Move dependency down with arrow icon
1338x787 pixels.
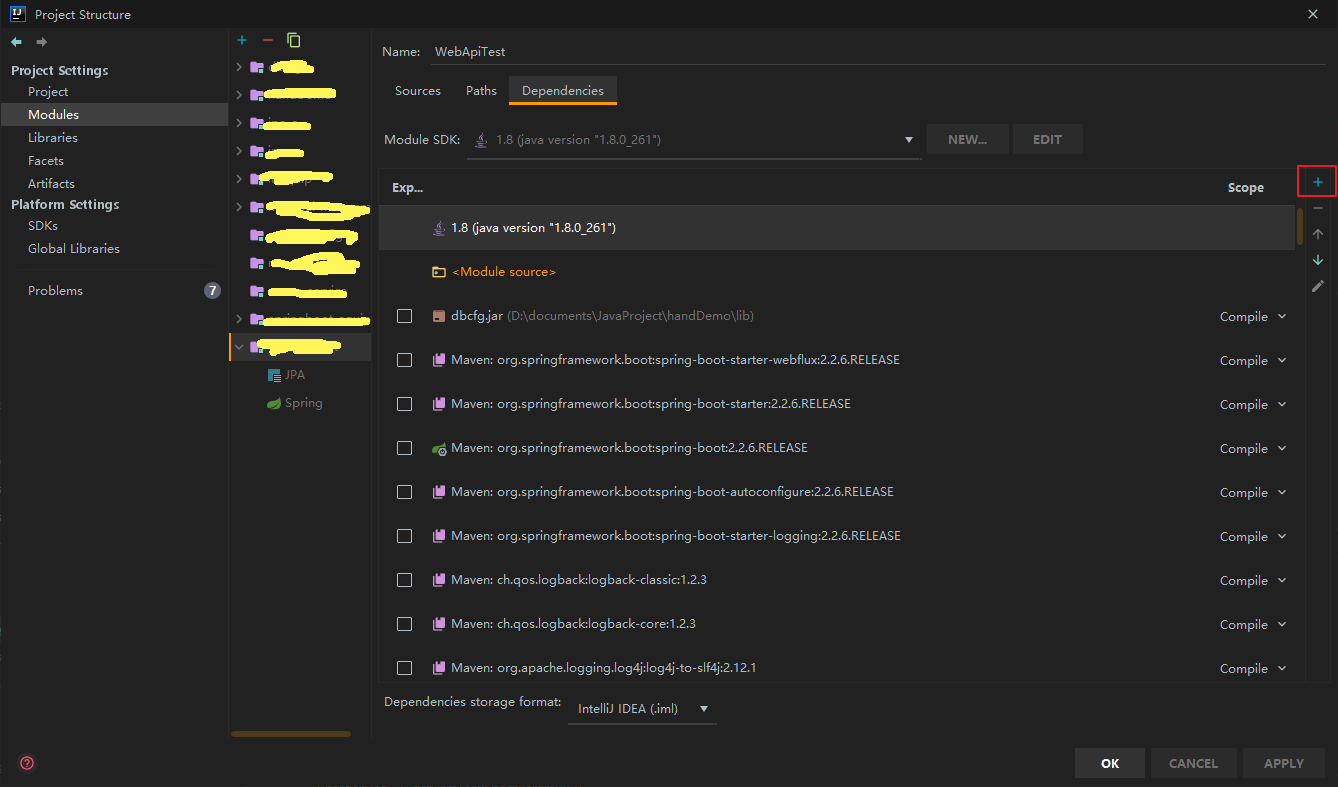pos(1318,260)
